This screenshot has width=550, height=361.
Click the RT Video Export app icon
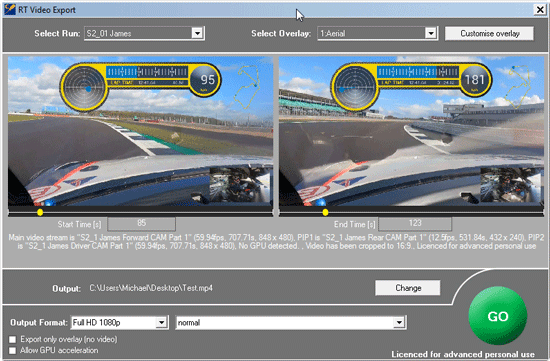10,9
